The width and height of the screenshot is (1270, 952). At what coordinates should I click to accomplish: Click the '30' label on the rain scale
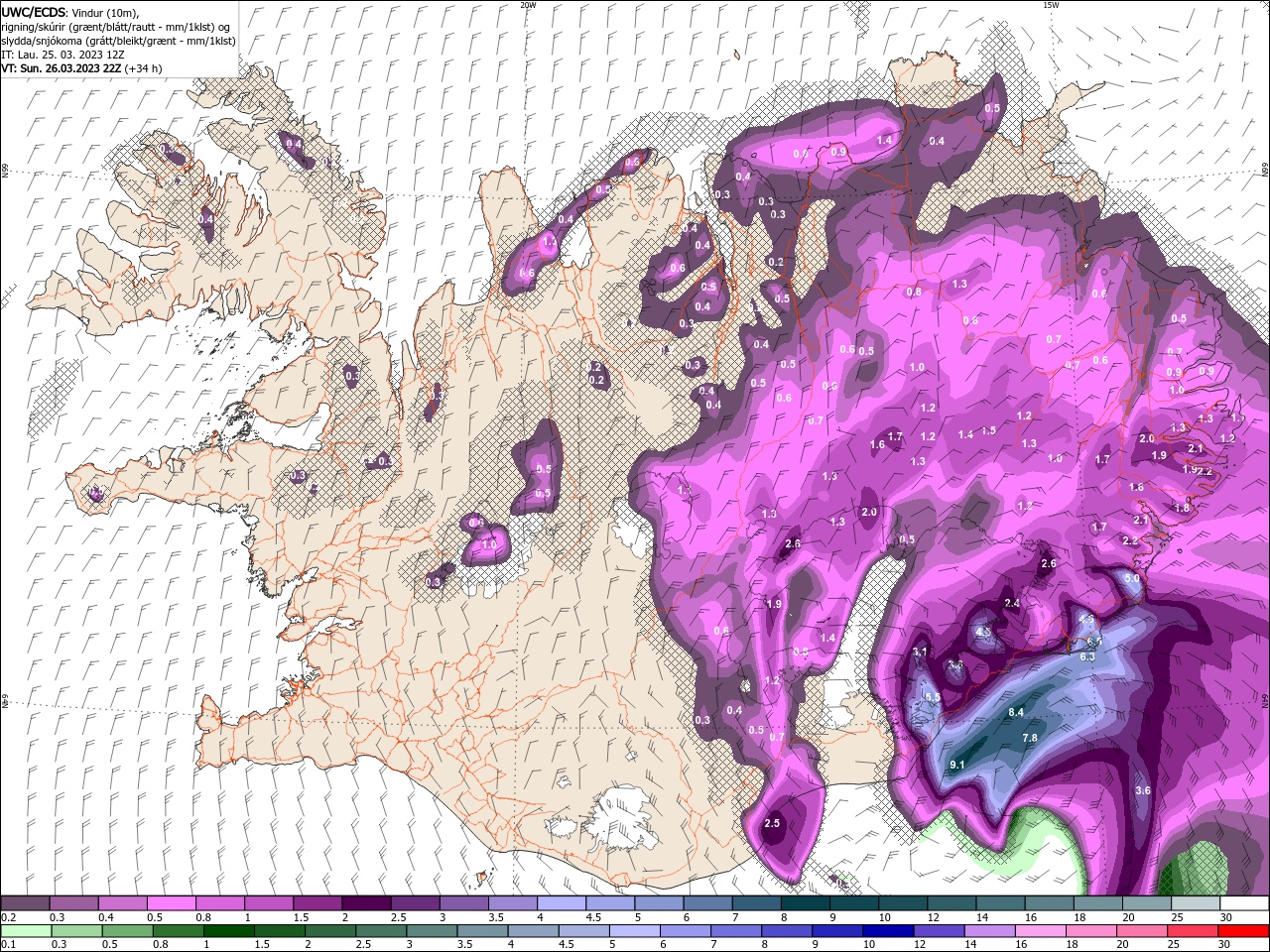[x=1222, y=945]
